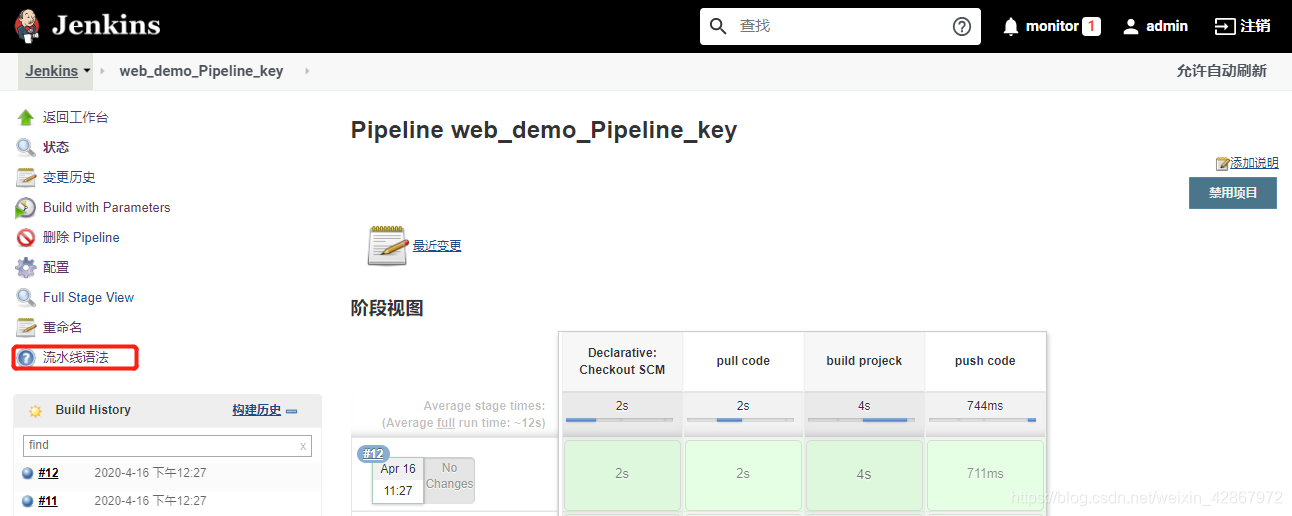Click the #12 badge in stage view
Screen dimensions: 1292x516
[373, 454]
